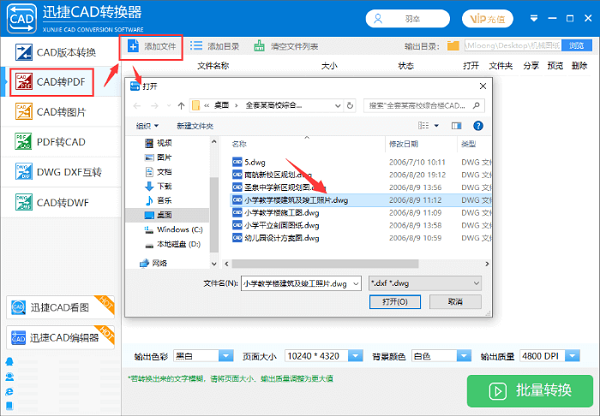Click the 批量转换 button
The image size is (600, 416).
coord(530,391)
